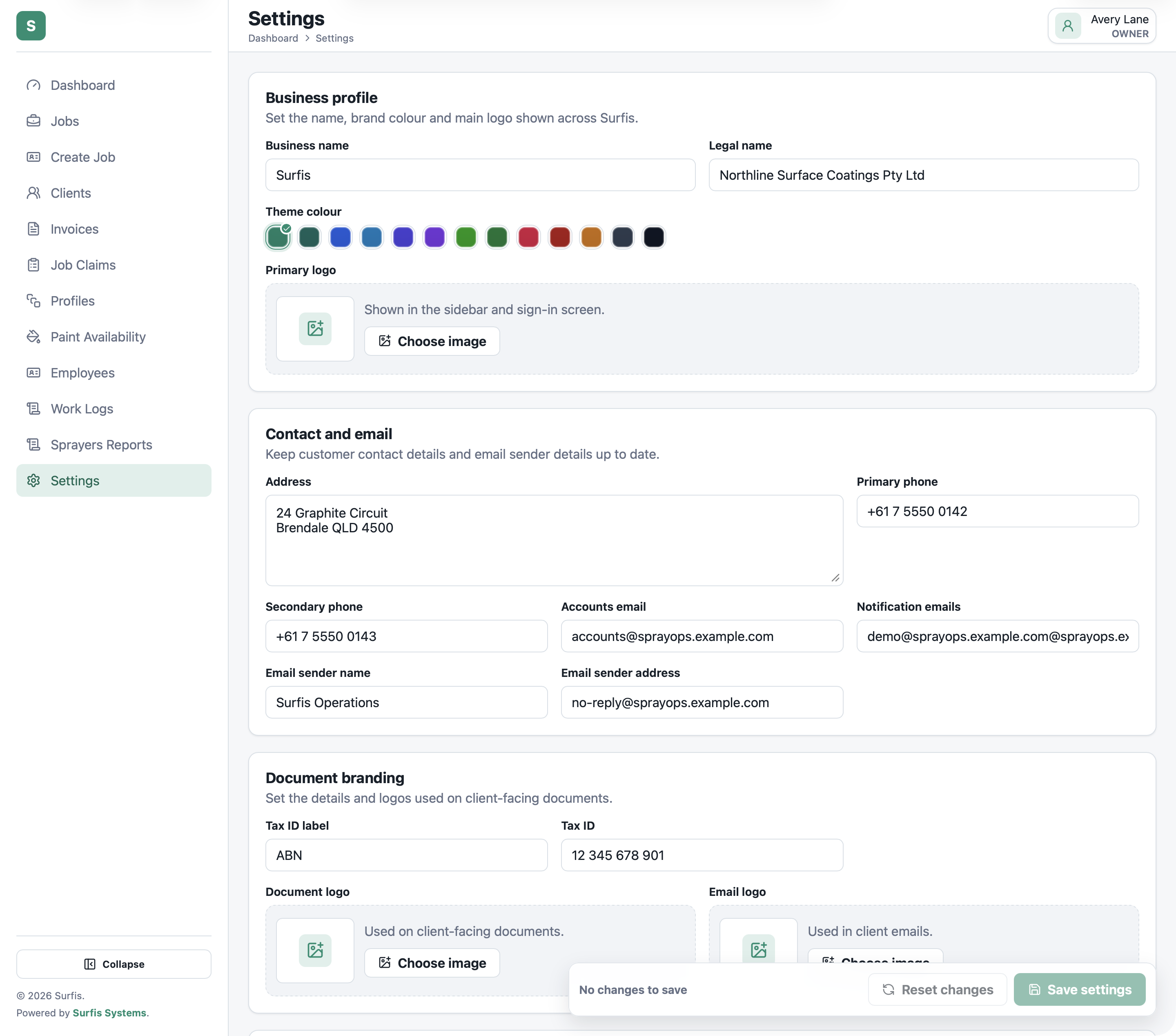Open Invoices in the sidebar

click(114, 229)
